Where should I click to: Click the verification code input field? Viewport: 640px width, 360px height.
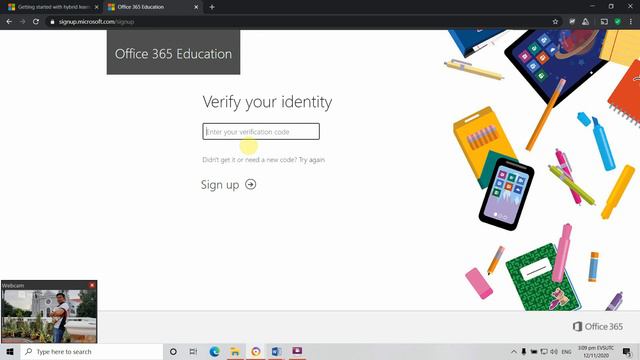point(261,131)
